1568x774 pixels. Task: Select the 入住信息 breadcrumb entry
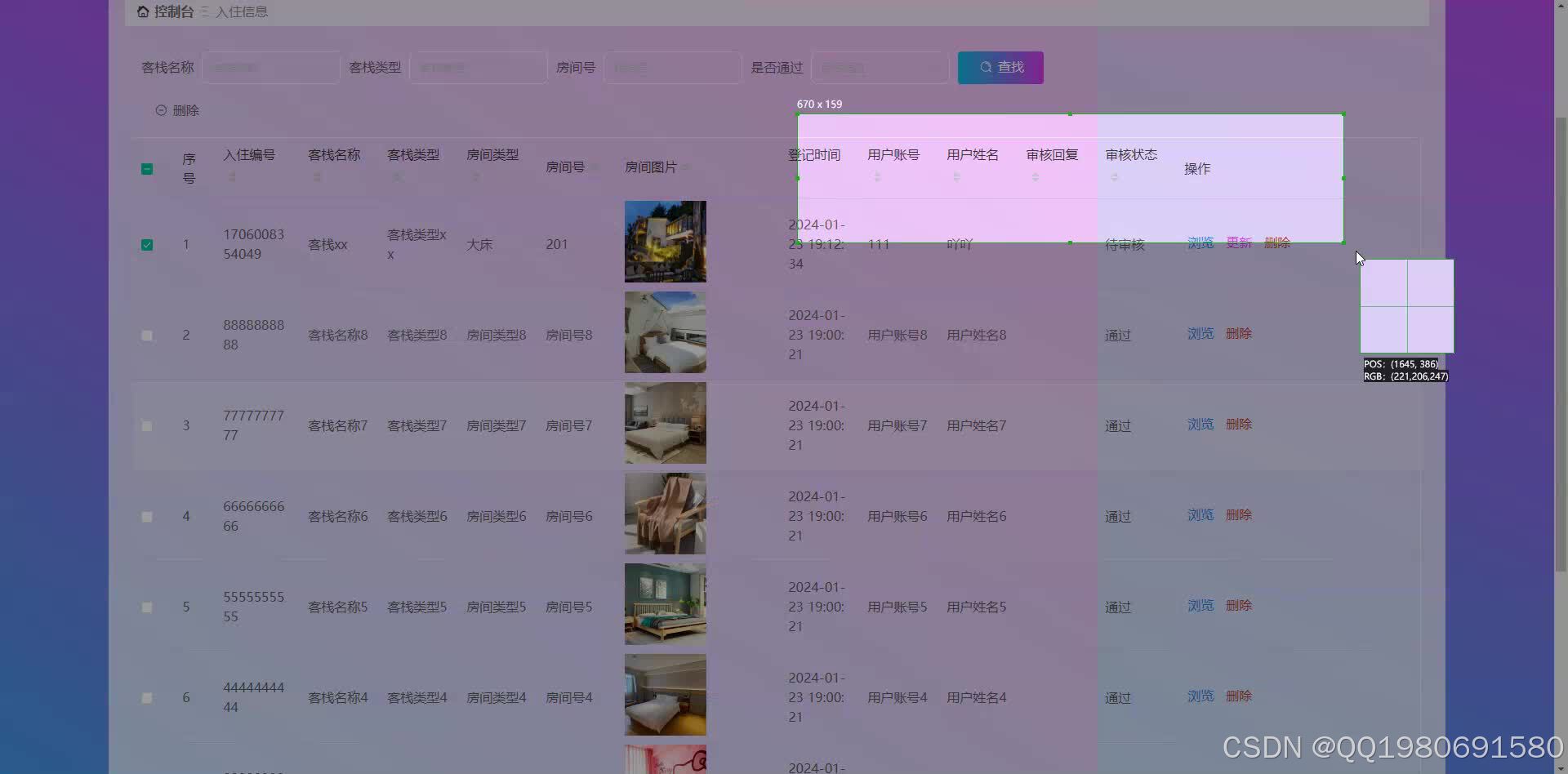point(243,11)
